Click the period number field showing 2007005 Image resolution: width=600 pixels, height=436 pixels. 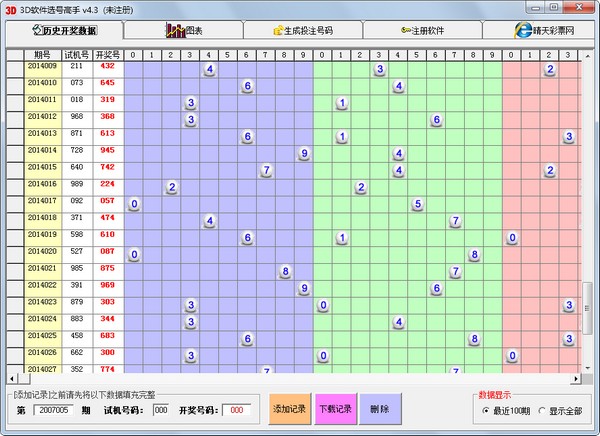(55, 410)
